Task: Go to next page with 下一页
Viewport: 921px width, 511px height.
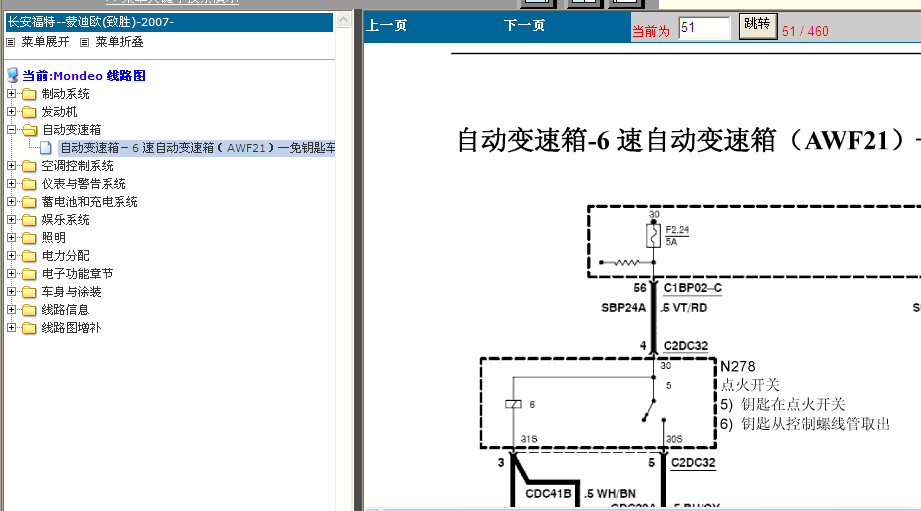Action: 525,26
